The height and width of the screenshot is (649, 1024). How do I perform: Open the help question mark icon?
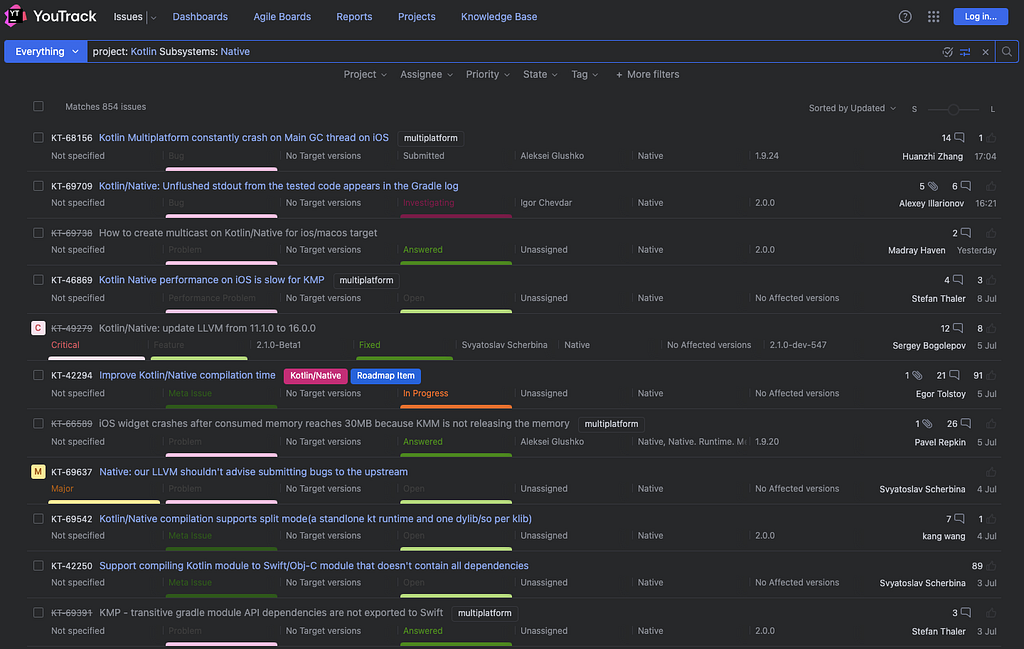[x=904, y=17]
